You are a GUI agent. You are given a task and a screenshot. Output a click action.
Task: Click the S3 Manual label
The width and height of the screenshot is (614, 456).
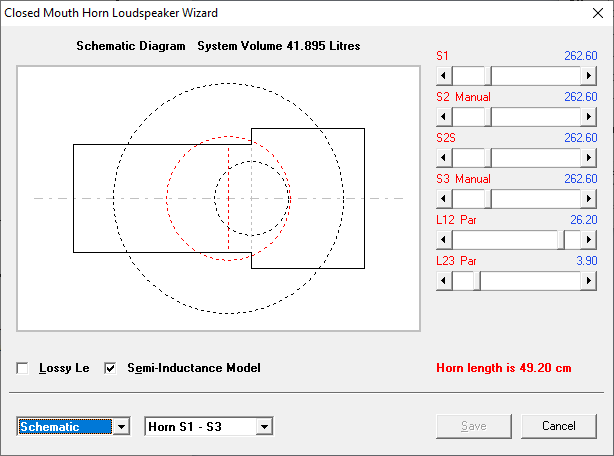pos(463,179)
